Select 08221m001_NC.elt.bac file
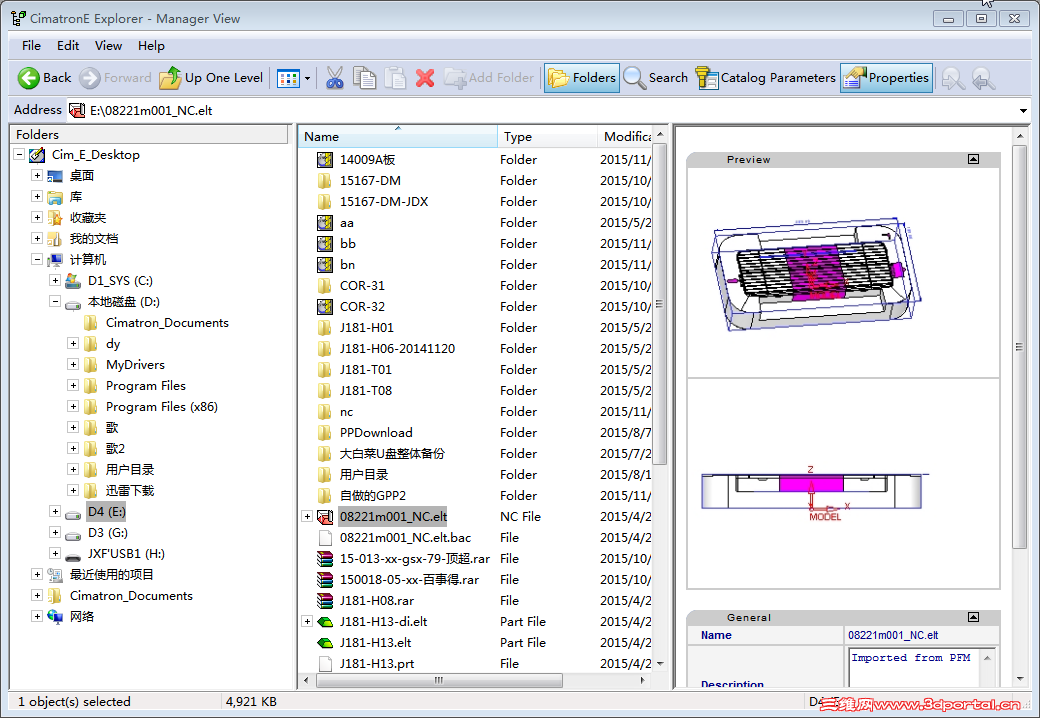This screenshot has width=1040, height=718. (x=405, y=538)
